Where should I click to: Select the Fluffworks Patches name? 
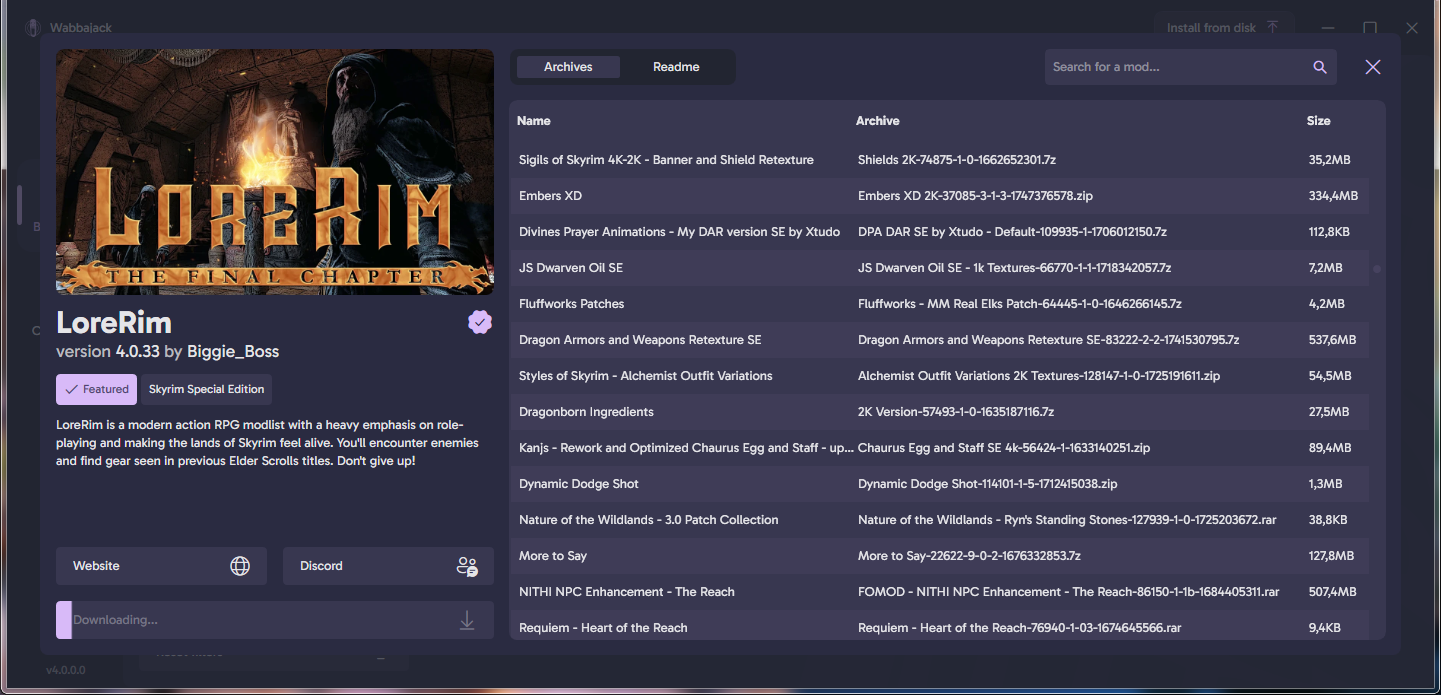(572, 304)
